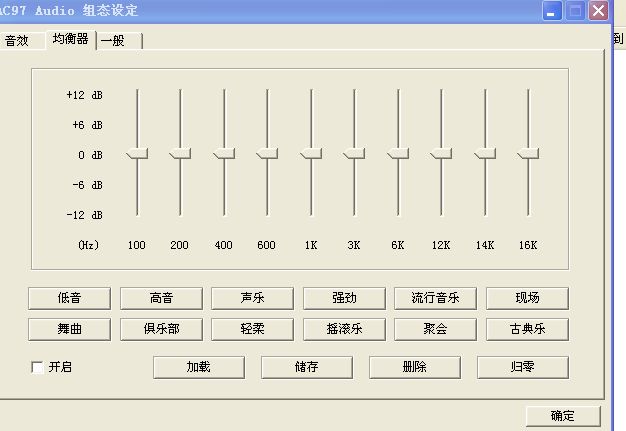Select the 流行音乐 preset button

pyautogui.click(x=435, y=298)
